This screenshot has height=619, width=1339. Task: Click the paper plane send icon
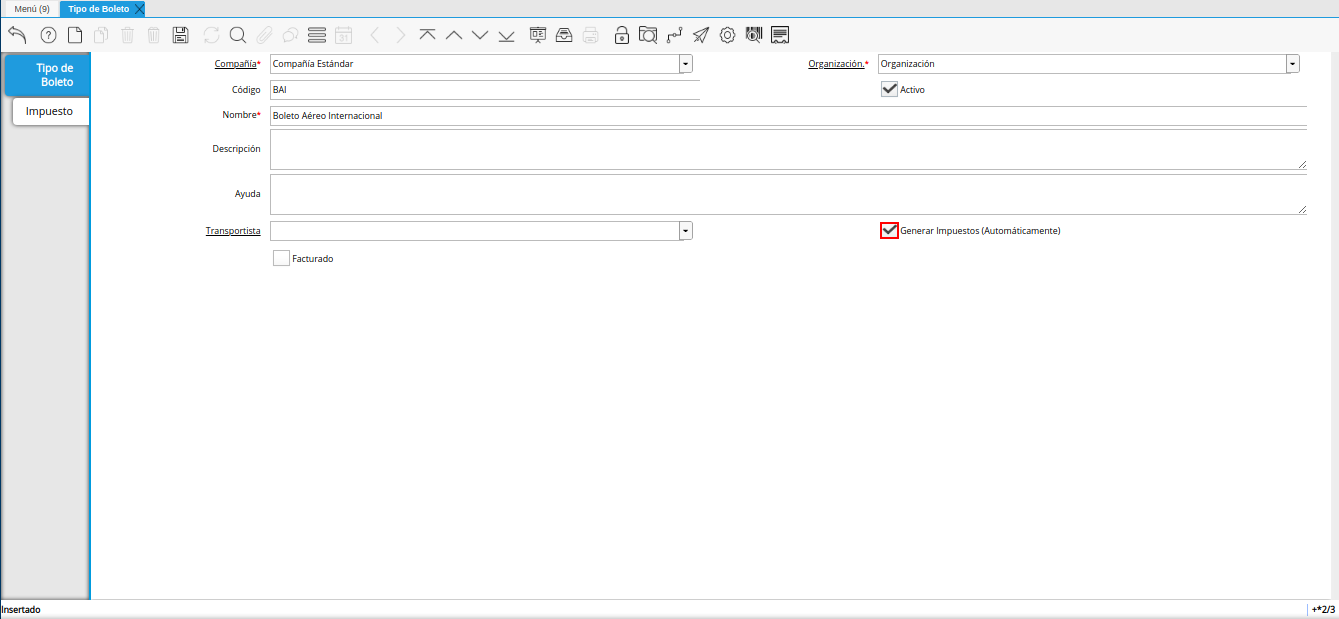tap(701, 36)
